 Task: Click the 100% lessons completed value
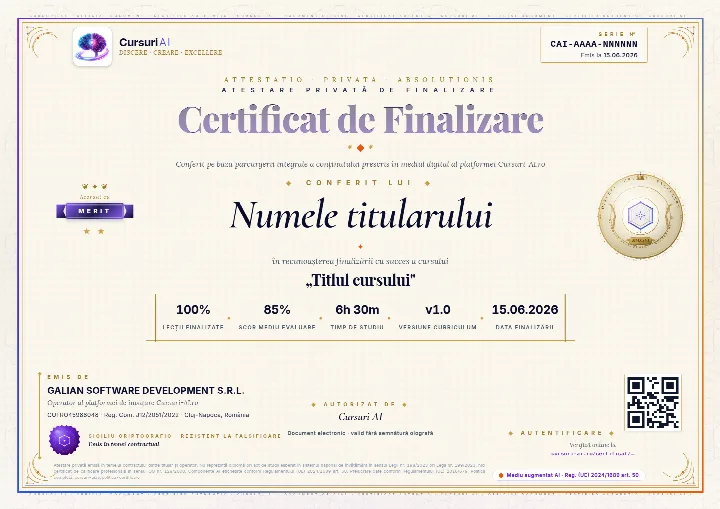tap(193, 310)
